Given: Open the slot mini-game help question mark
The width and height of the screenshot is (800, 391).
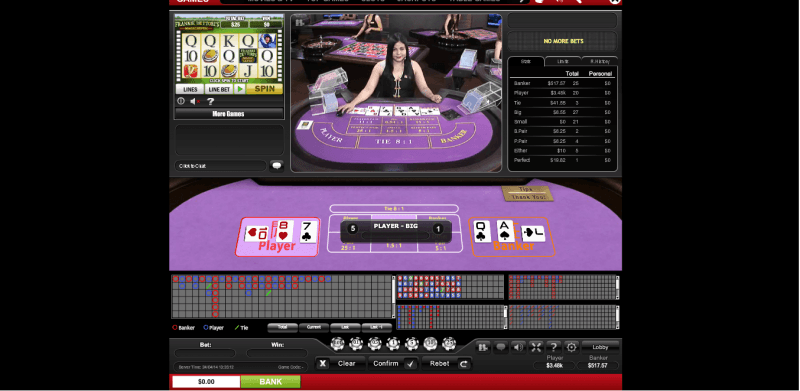Looking at the screenshot, I should pos(210,101).
